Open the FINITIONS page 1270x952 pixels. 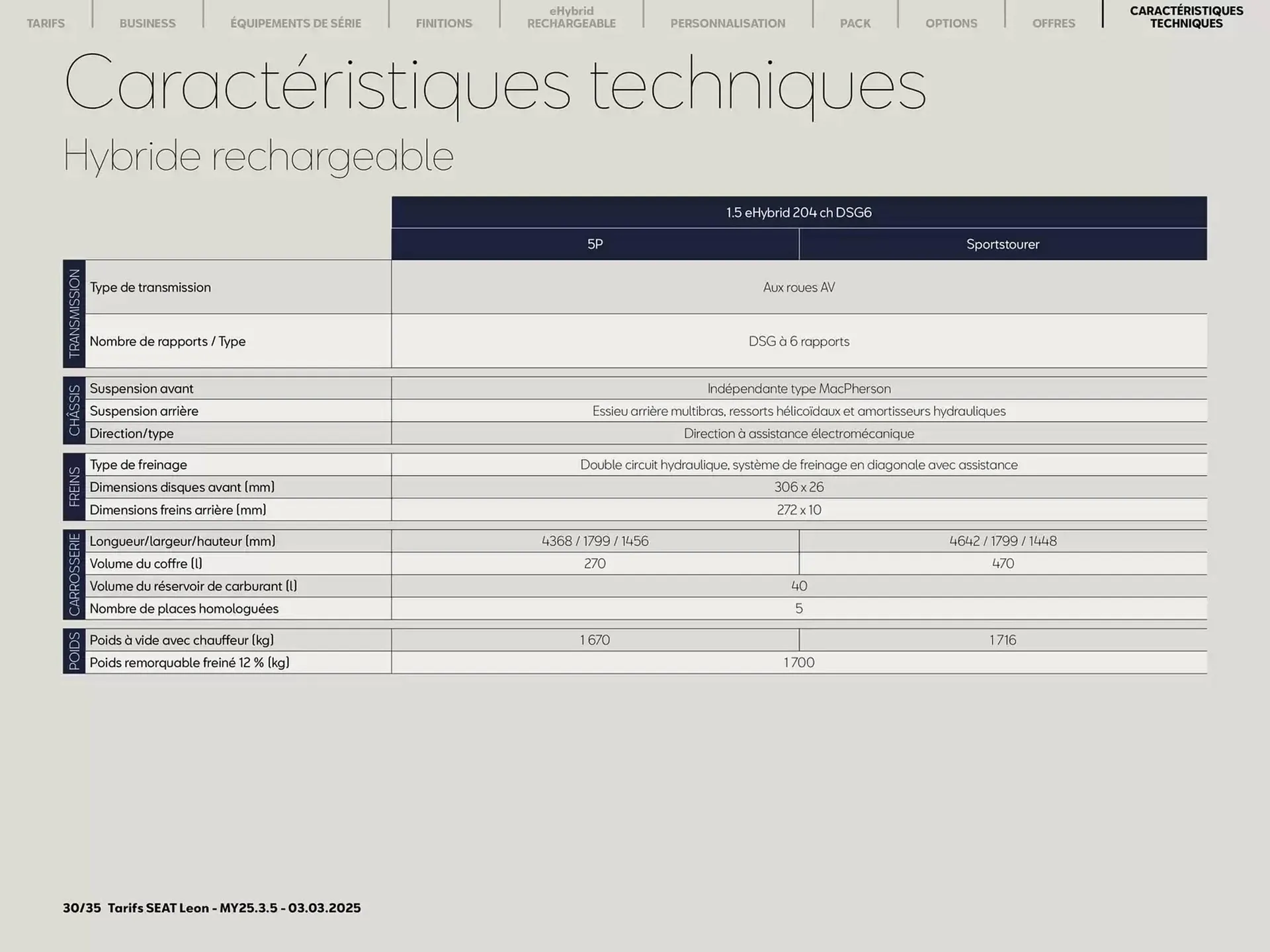click(x=444, y=23)
